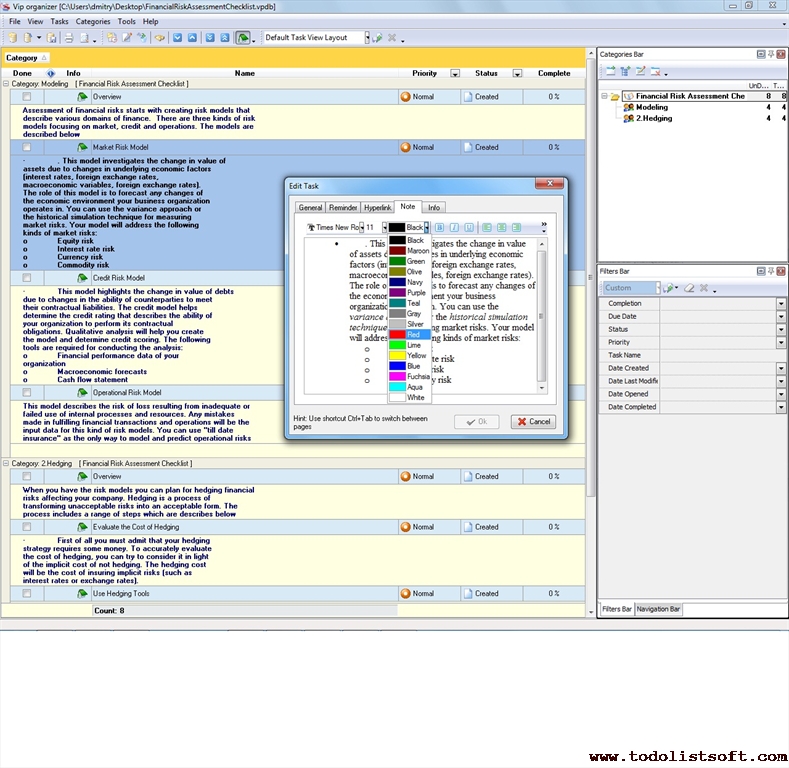The image size is (789, 768).
Task: Switch to the Reminder tab
Action: (x=343, y=207)
